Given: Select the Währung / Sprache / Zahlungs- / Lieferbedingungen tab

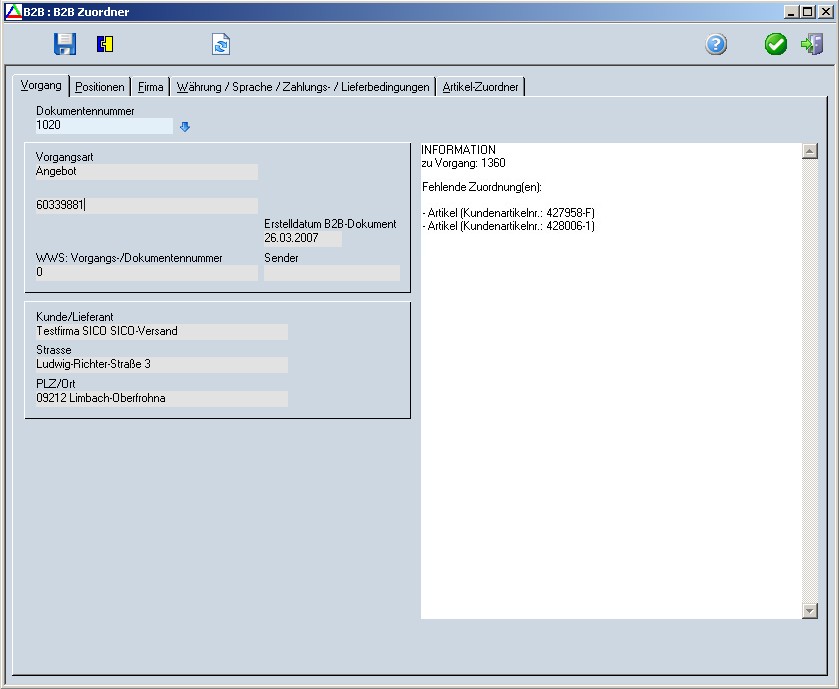Looking at the screenshot, I should point(303,87).
